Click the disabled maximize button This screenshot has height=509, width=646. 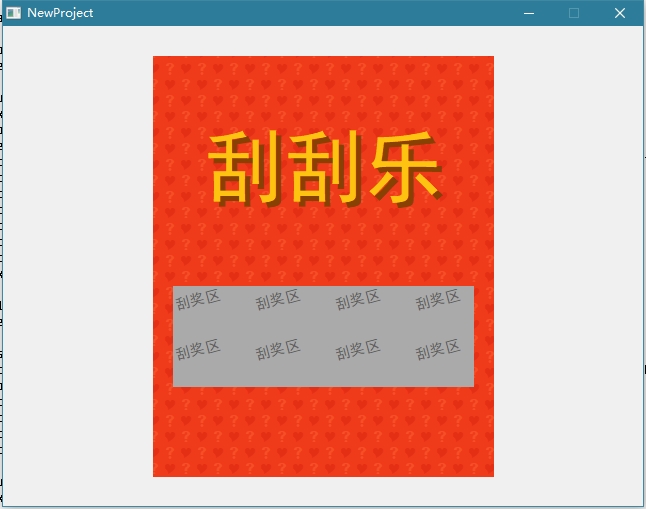(574, 13)
